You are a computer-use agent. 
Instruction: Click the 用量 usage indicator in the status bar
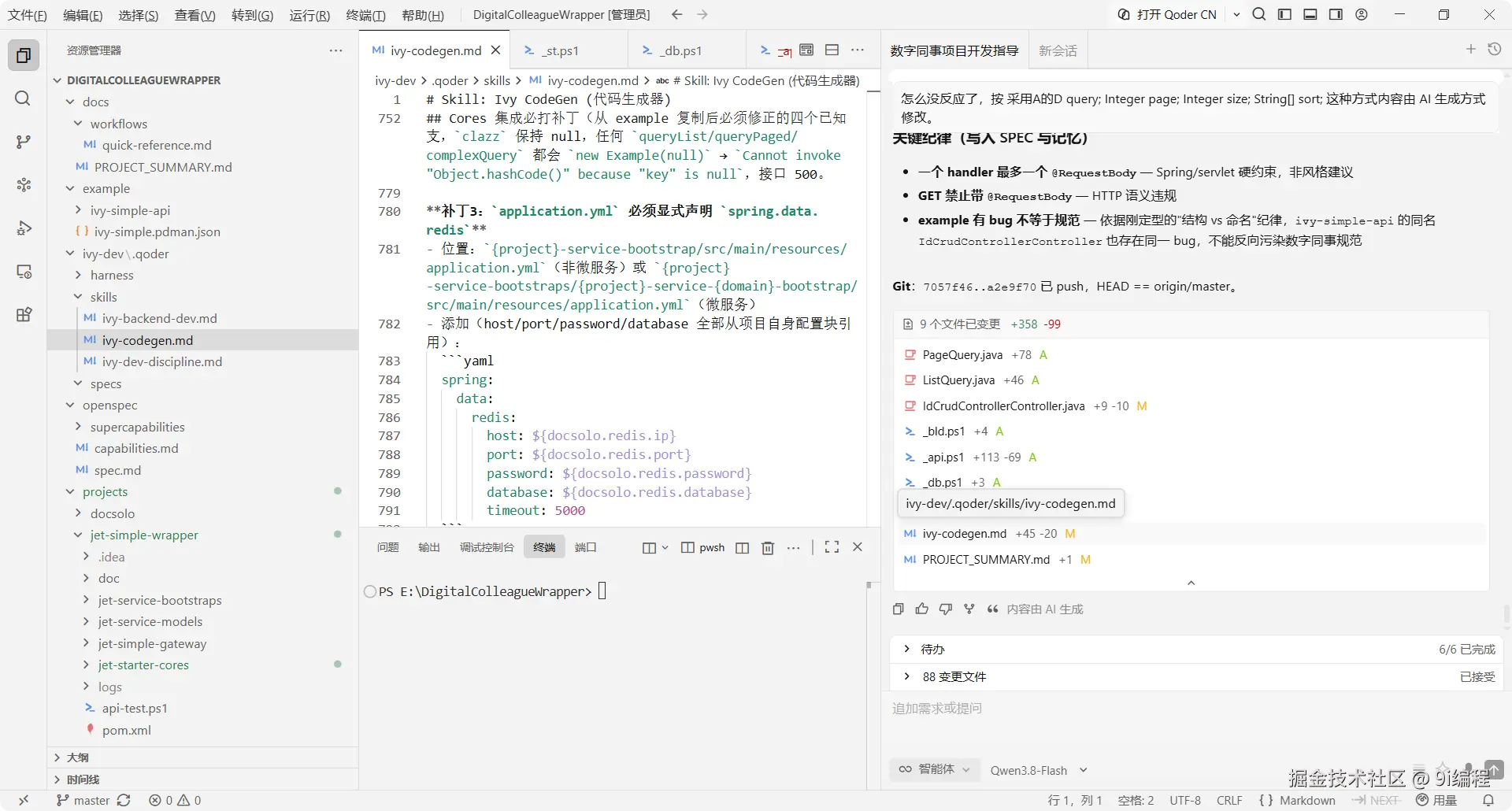pyautogui.click(x=1436, y=800)
